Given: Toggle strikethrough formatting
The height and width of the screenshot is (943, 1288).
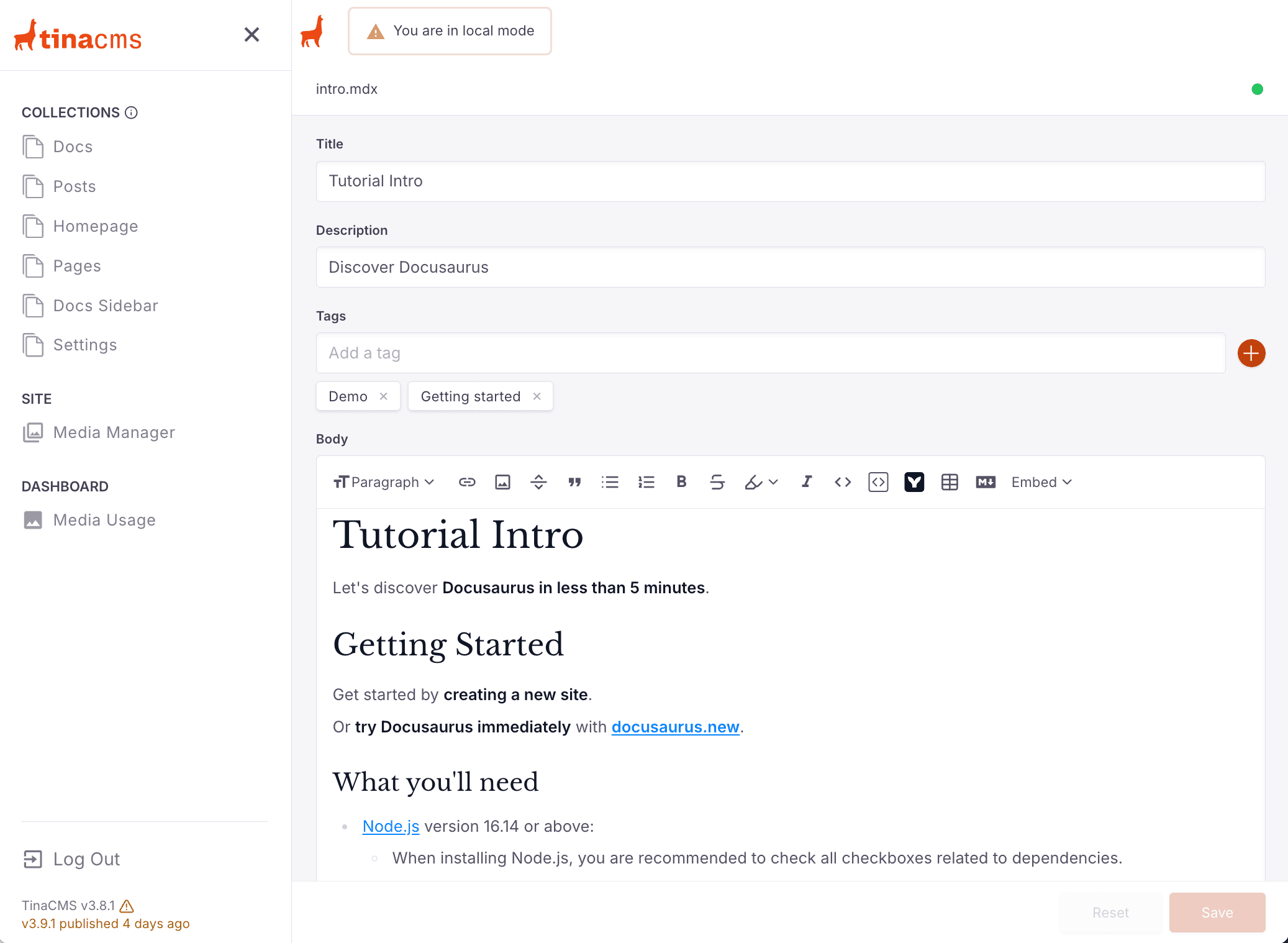Looking at the screenshot, I should 717,482.
